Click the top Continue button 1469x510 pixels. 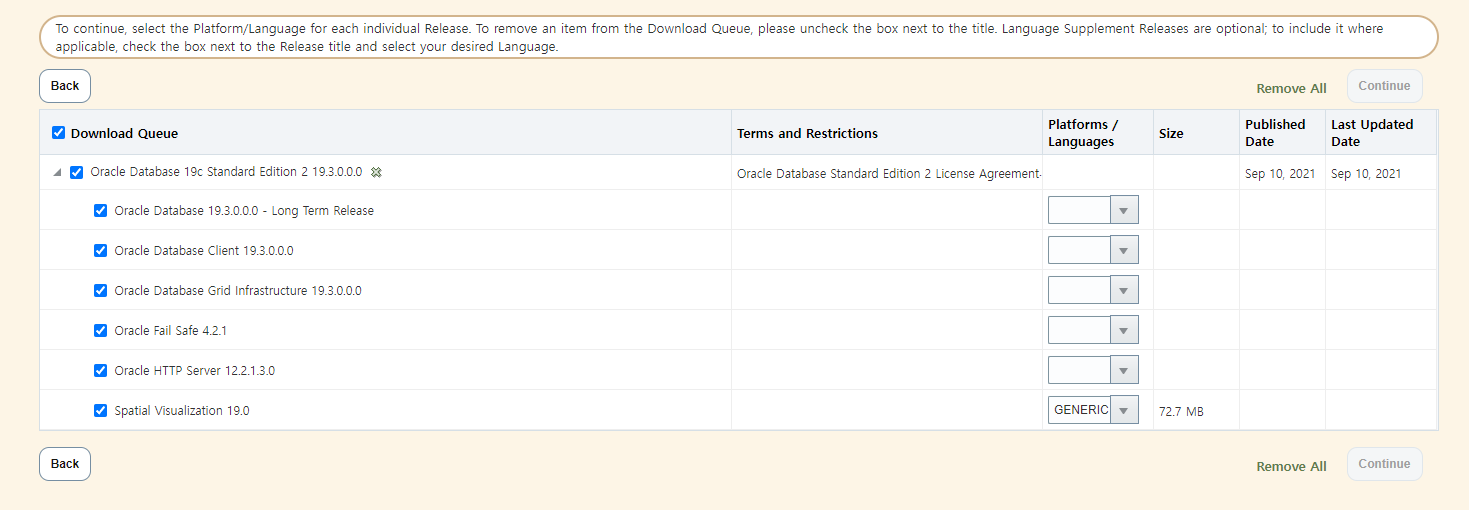pyautogui.click(x=1384, y=86)
